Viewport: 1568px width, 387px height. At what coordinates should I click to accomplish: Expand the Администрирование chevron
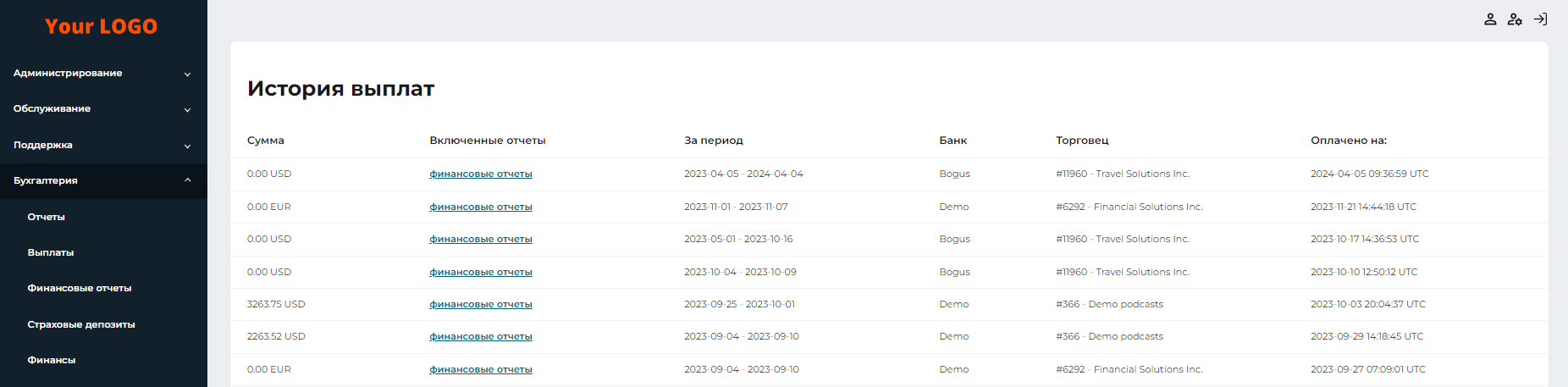(x=187, y=74)
